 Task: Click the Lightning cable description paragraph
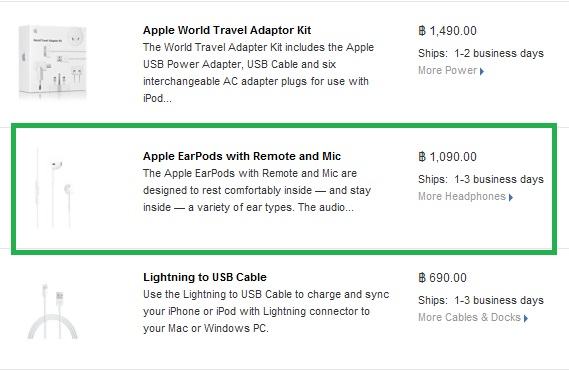click(x=266, y=311)
